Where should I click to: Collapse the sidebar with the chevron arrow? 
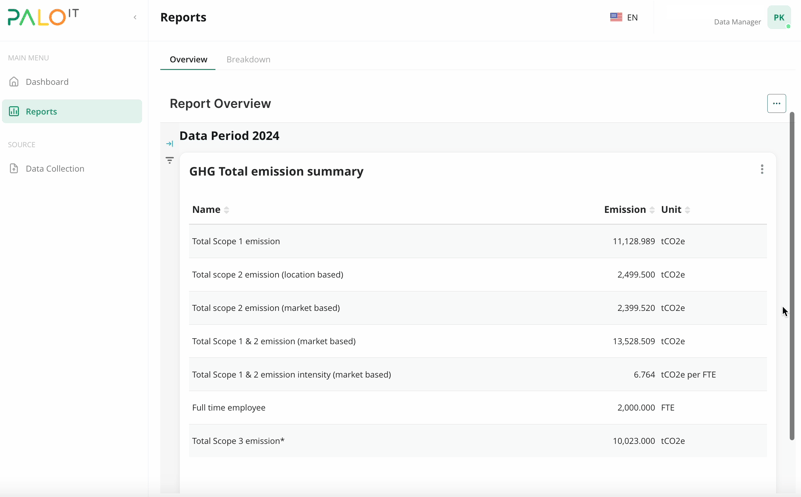[x=135, y=17]
